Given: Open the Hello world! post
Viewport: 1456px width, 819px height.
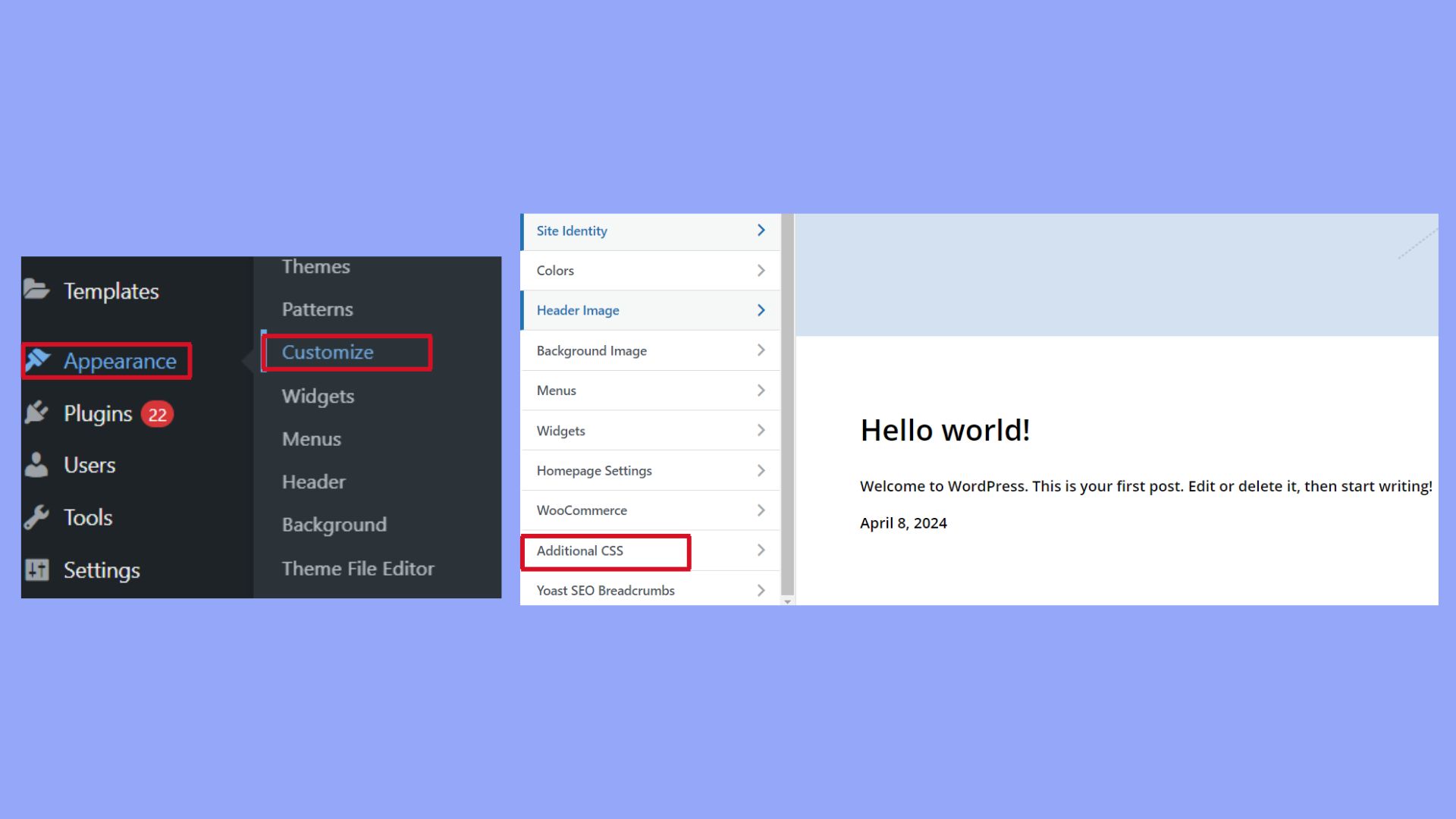Looking at the screenshot, I should click(945, 430).
